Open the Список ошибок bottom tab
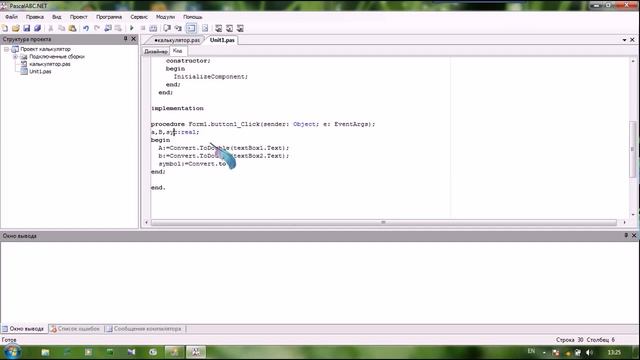Screen dimensions: 640x360 click(x=76, y=329)
